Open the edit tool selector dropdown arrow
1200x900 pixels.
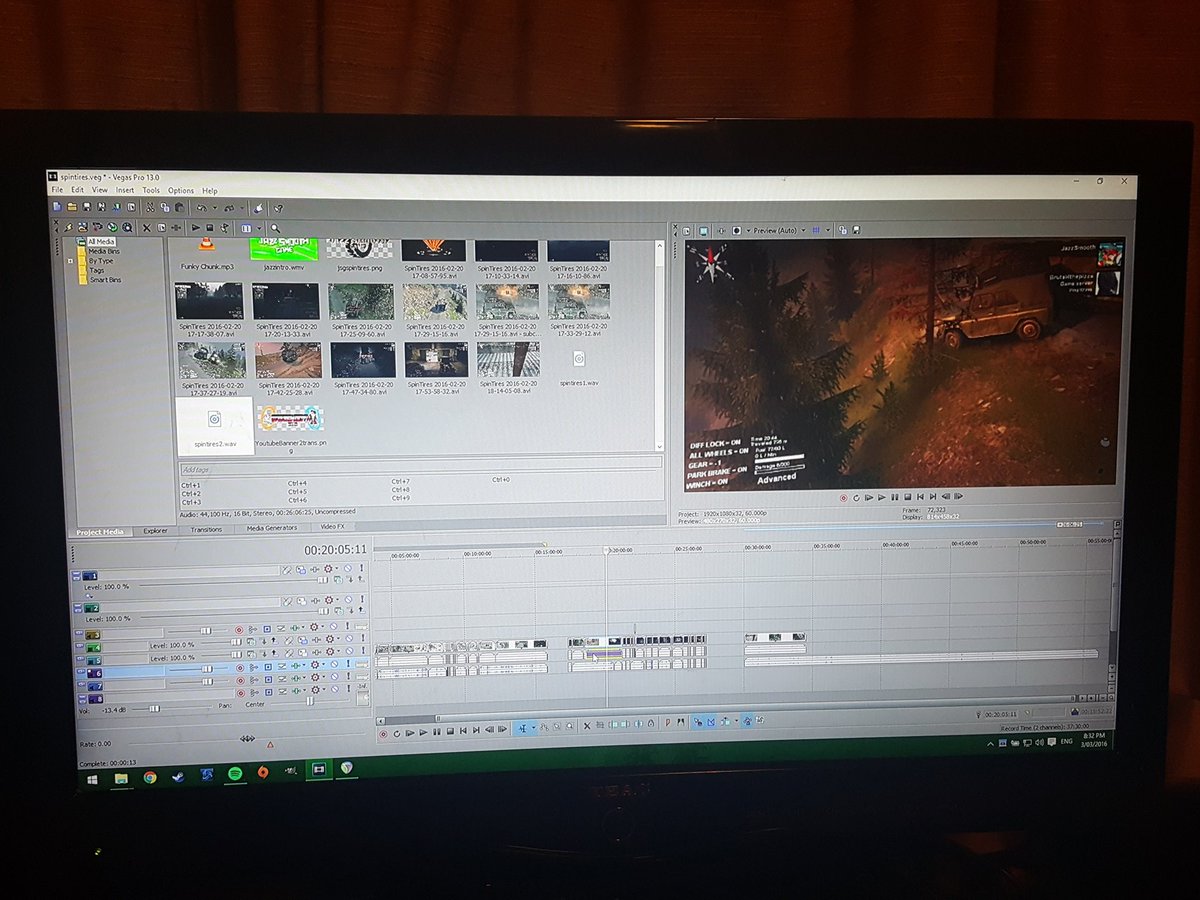tap(534, 728)
